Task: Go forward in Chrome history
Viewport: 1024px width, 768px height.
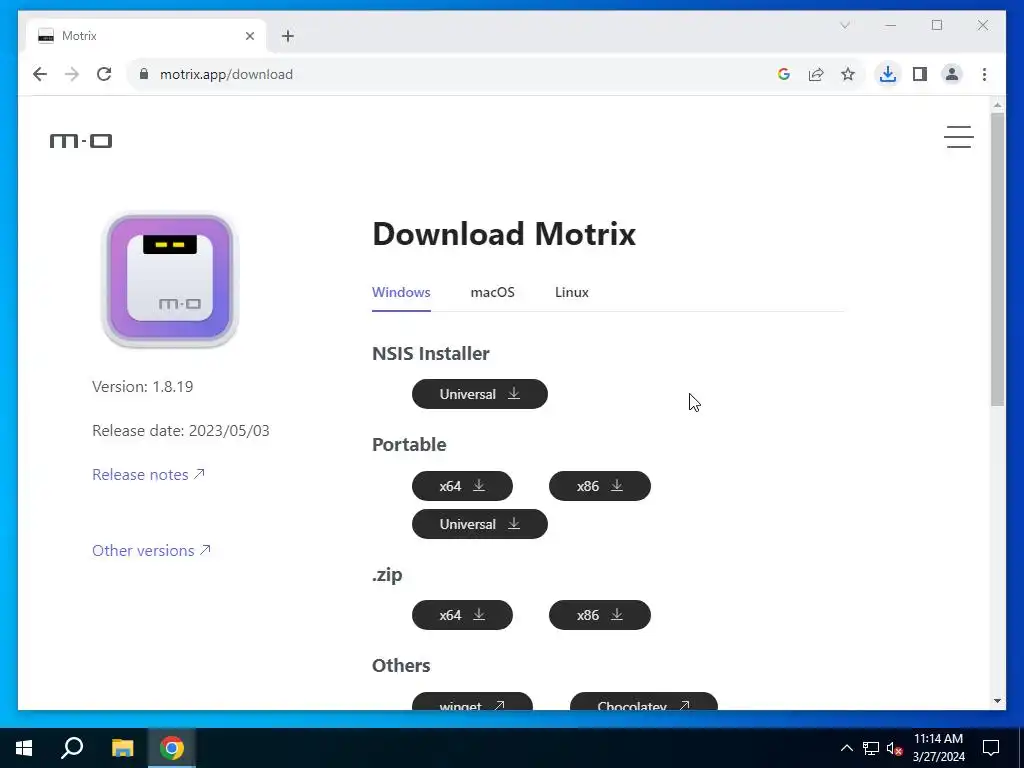Action: (x=72, y=74)
